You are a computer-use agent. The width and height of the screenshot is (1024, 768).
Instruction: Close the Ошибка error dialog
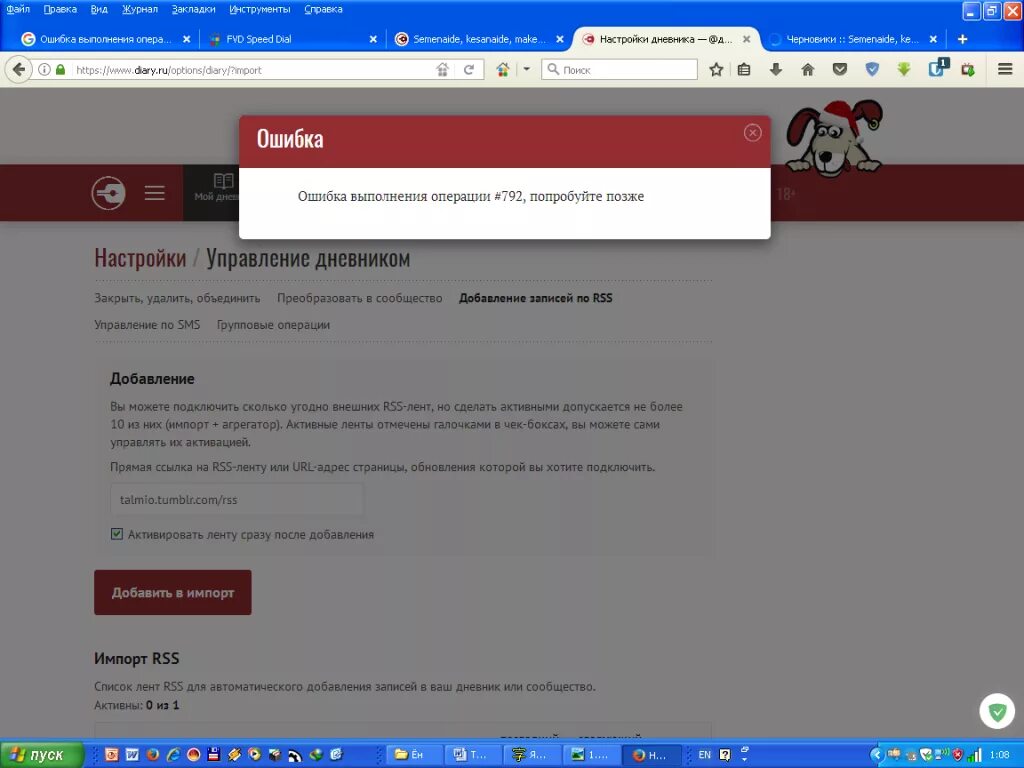(752, 133)
